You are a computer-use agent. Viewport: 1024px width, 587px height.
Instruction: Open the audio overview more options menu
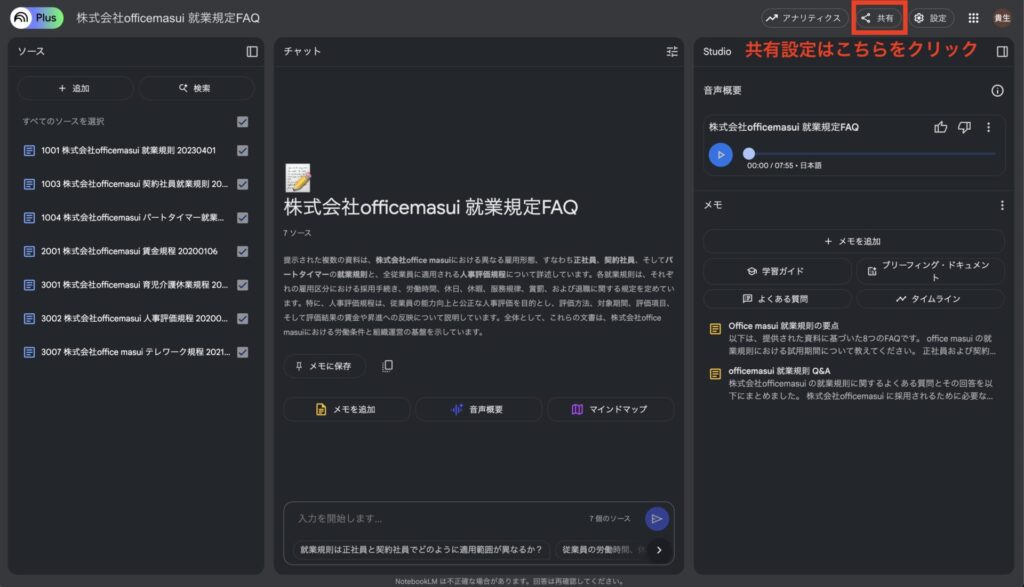tap(988, 127)
